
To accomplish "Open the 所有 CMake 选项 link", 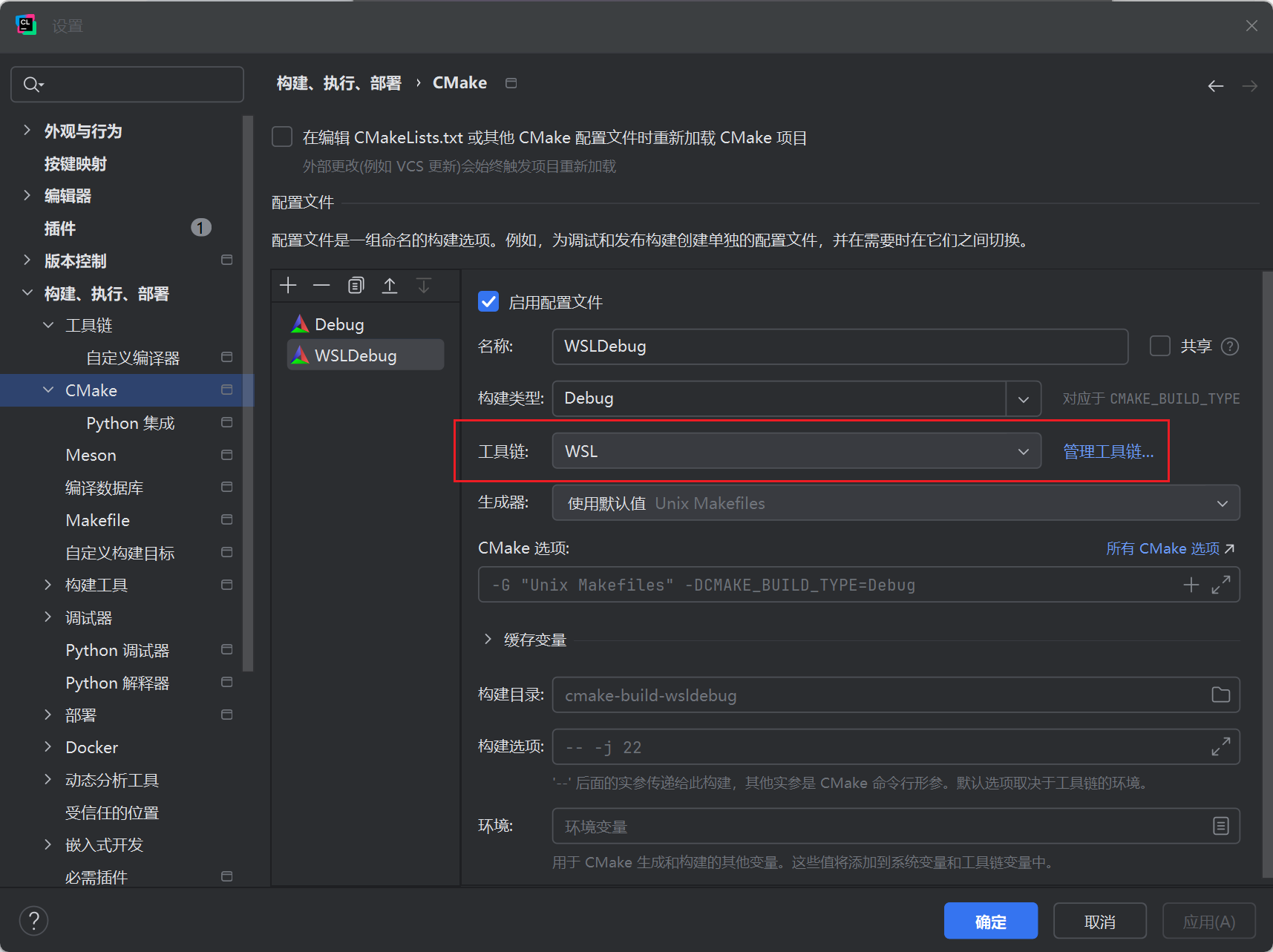I will (1171, 548).
